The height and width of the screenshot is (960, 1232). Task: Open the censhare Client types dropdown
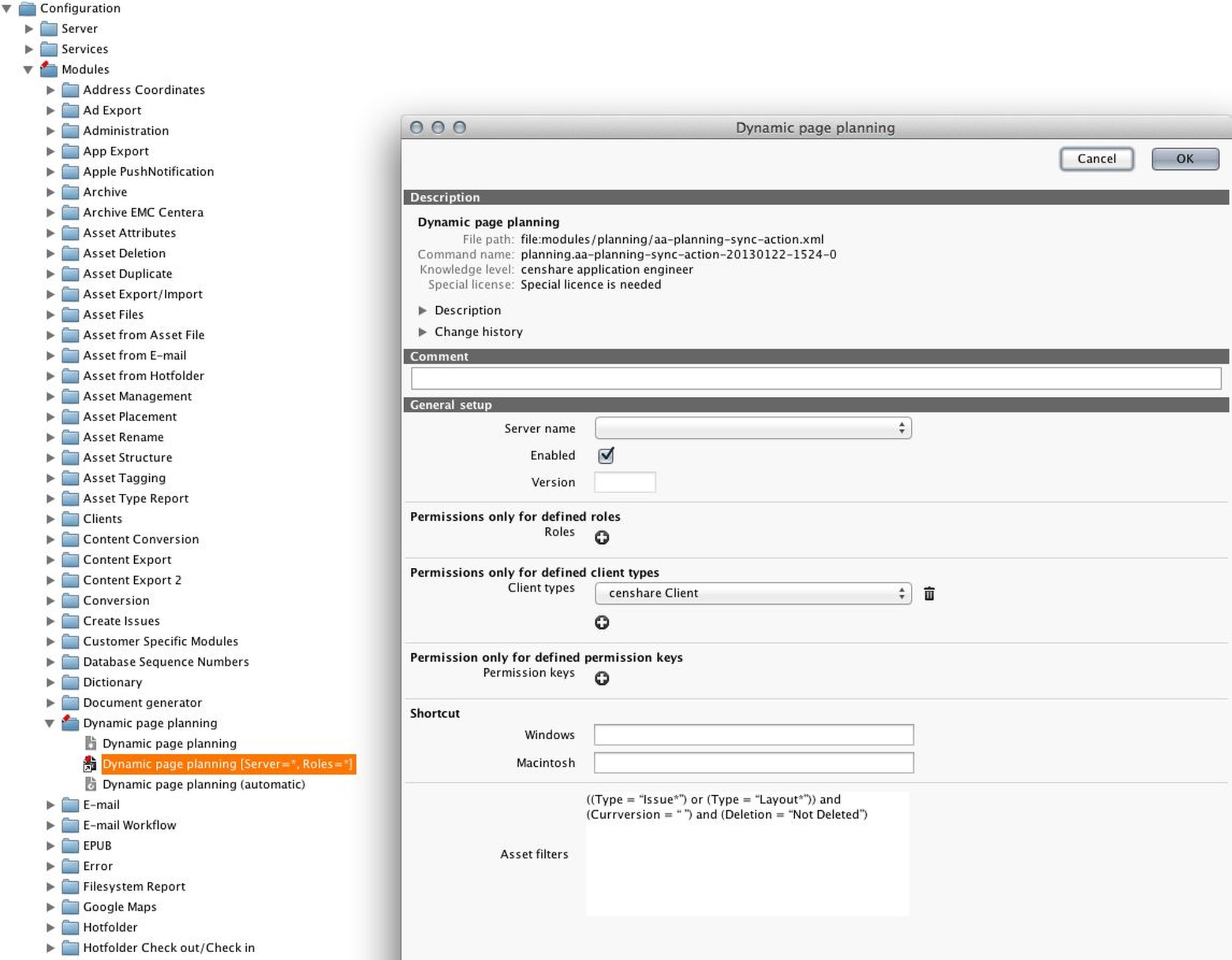point(753,593)
